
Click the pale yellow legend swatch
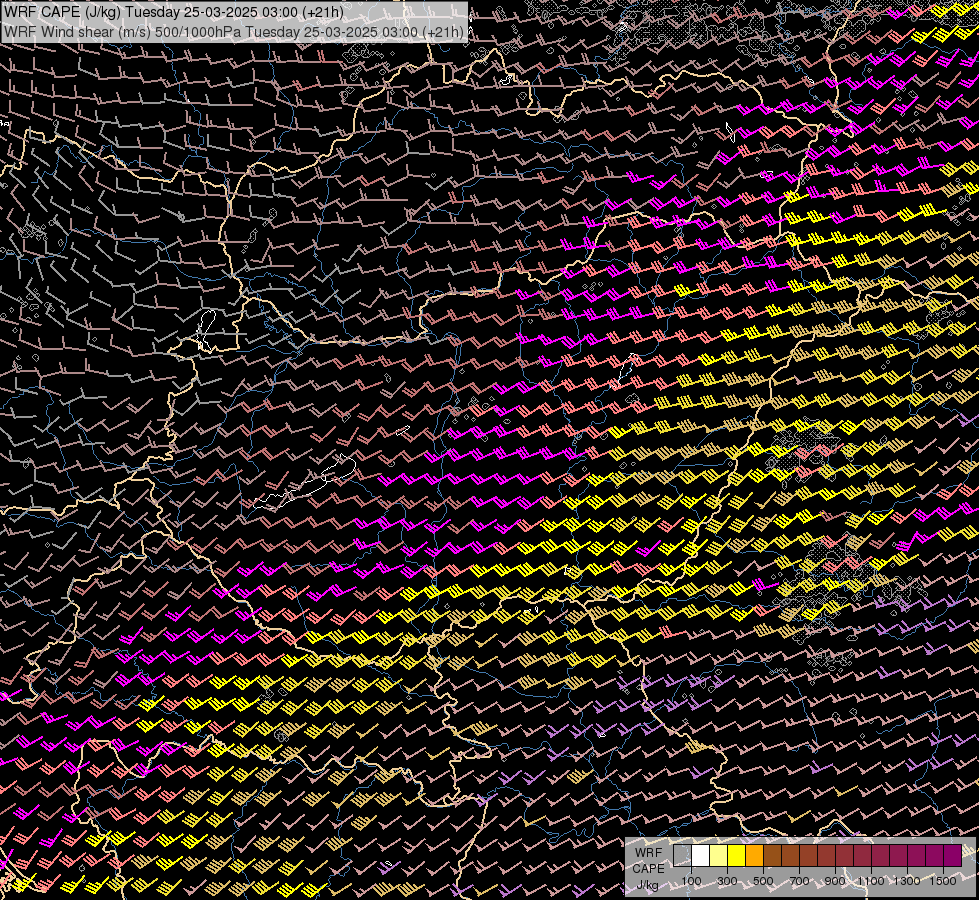719,855
